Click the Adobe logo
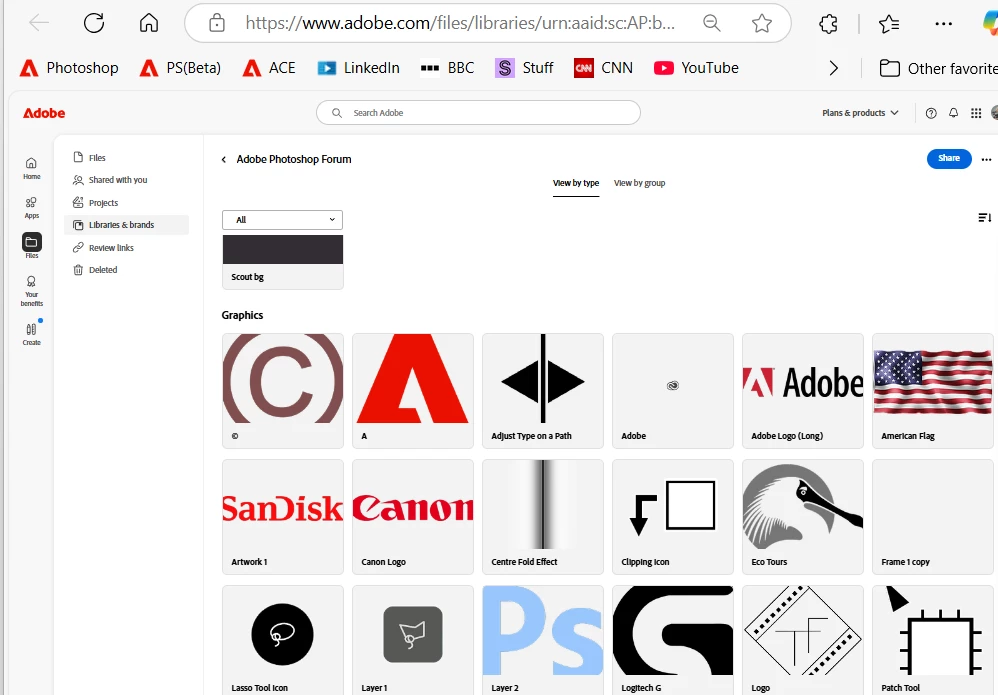998x695 pixels. (44, 113)
